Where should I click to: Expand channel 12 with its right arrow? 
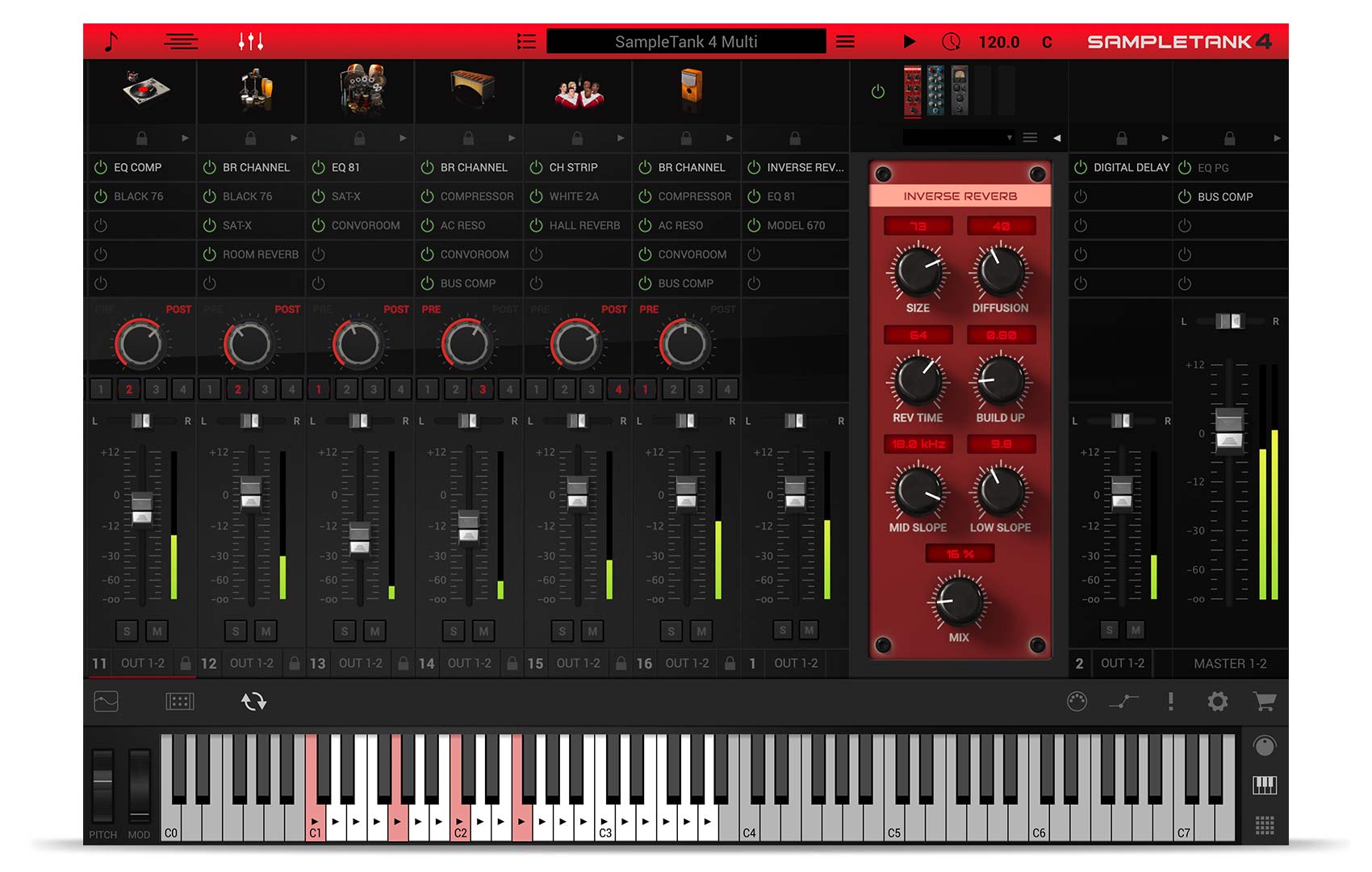292,138
